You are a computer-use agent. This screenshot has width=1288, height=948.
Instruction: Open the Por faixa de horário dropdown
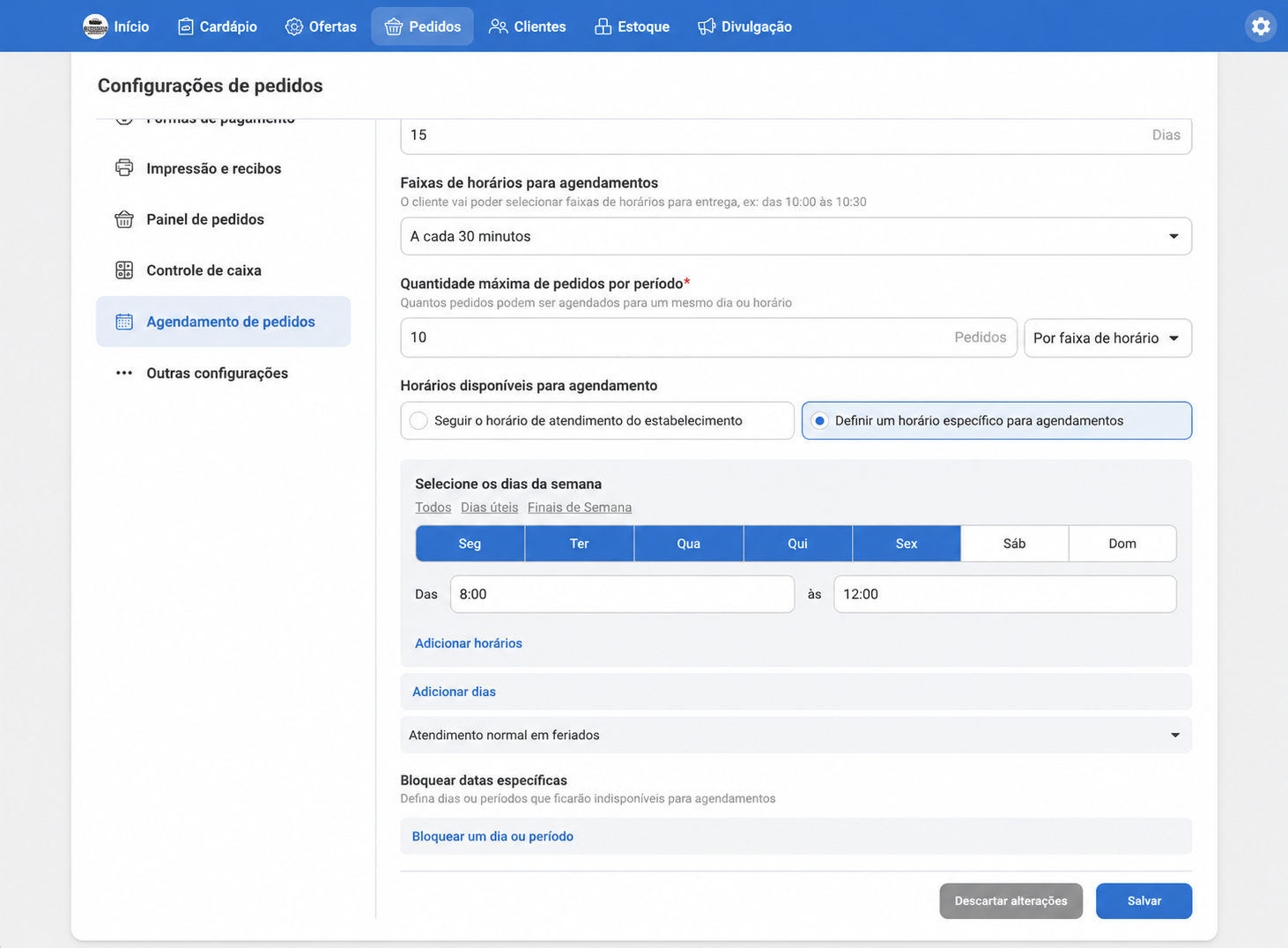tap(1107, 338)
